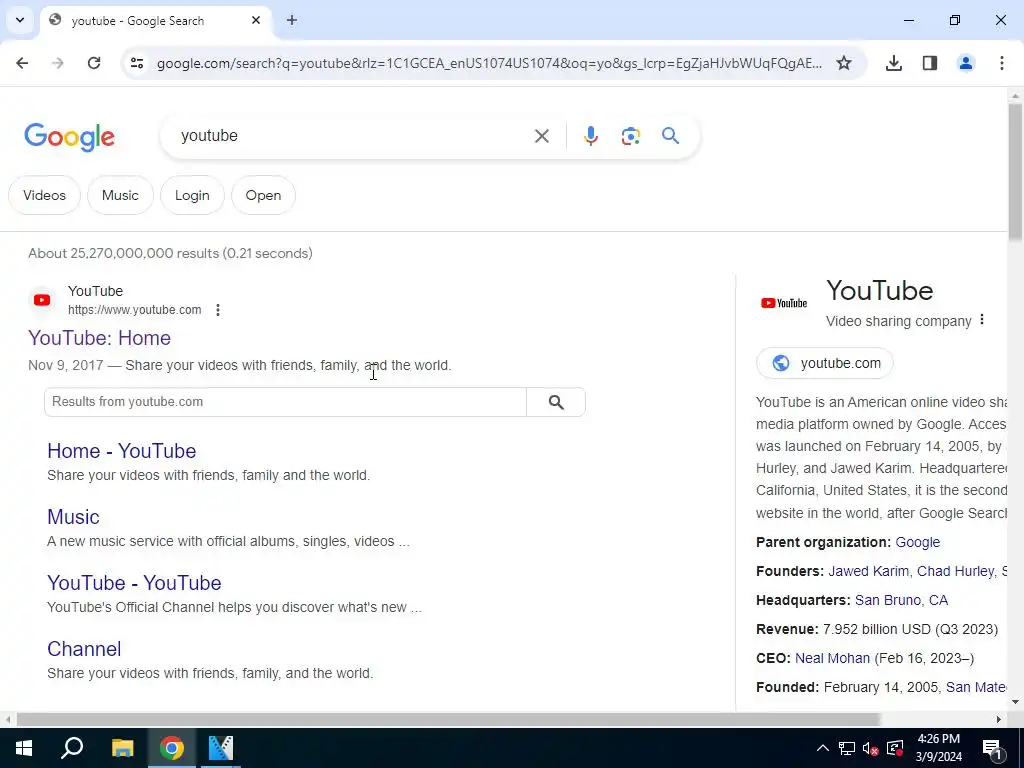This screenshot has width=1024, height=768.
Task: Click the YouTube logo in knowledge panel
Action: tap(784, 303)
